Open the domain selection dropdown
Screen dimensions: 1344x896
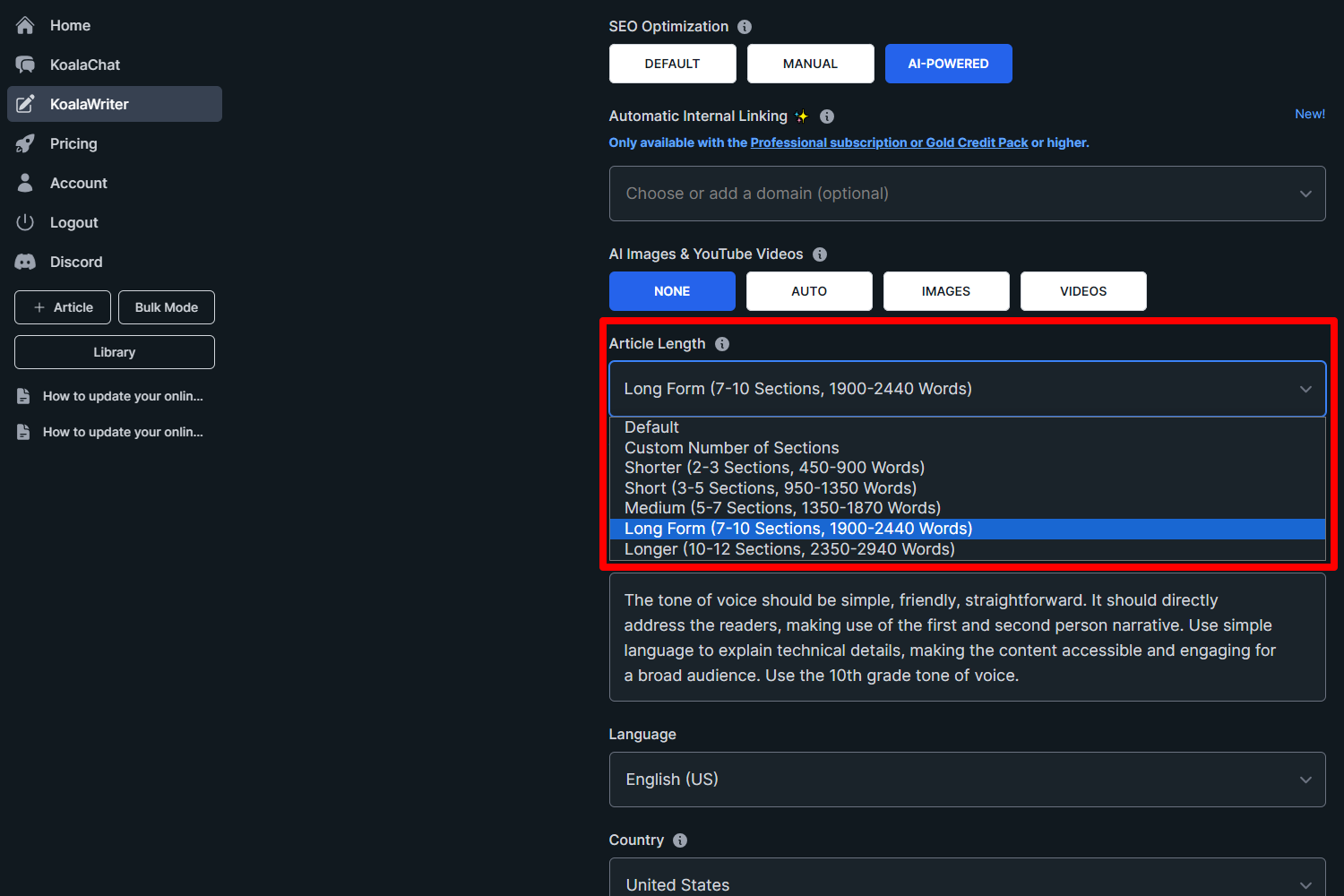coord(968,194)
